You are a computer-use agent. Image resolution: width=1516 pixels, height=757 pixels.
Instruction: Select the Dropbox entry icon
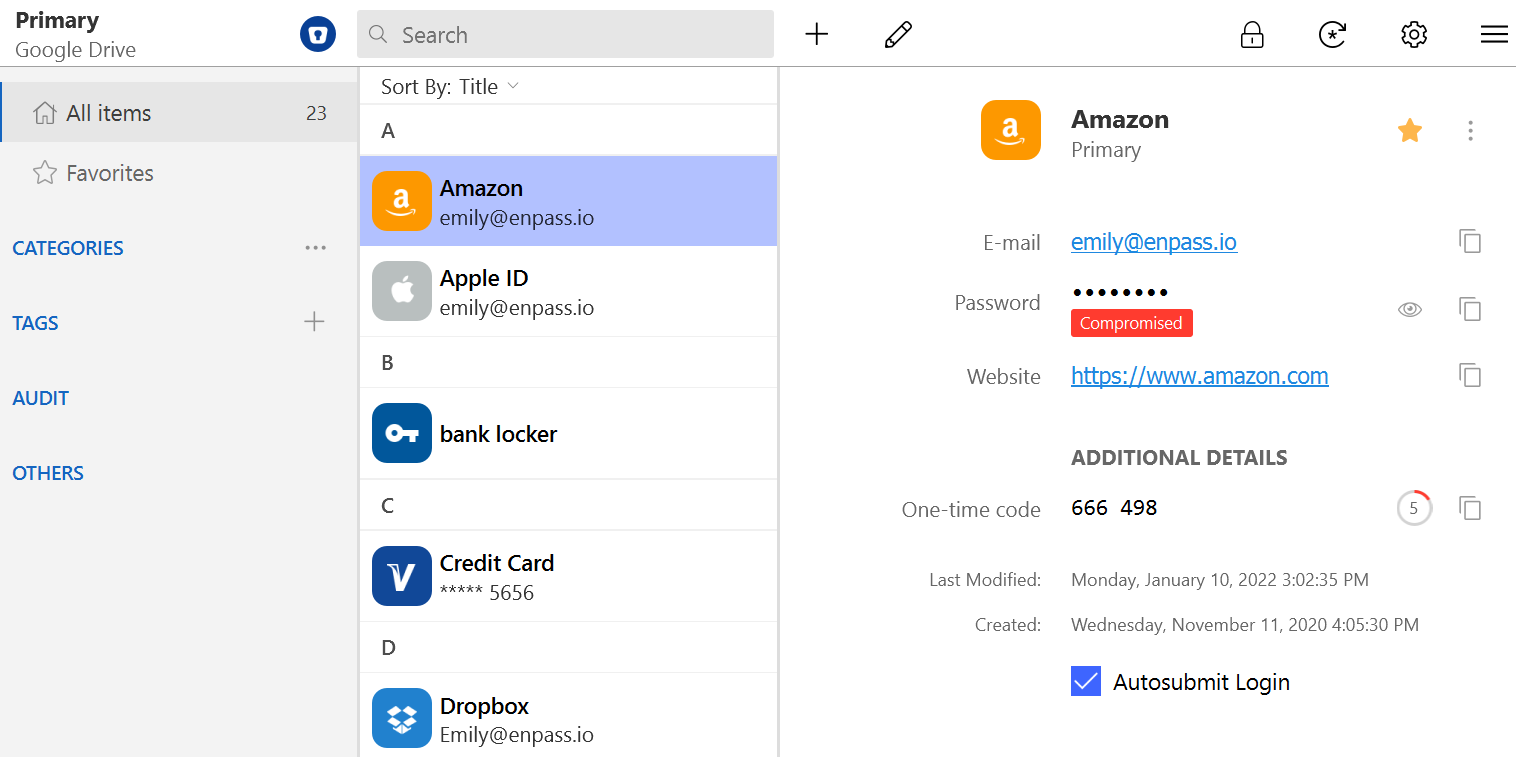[402, 718]
